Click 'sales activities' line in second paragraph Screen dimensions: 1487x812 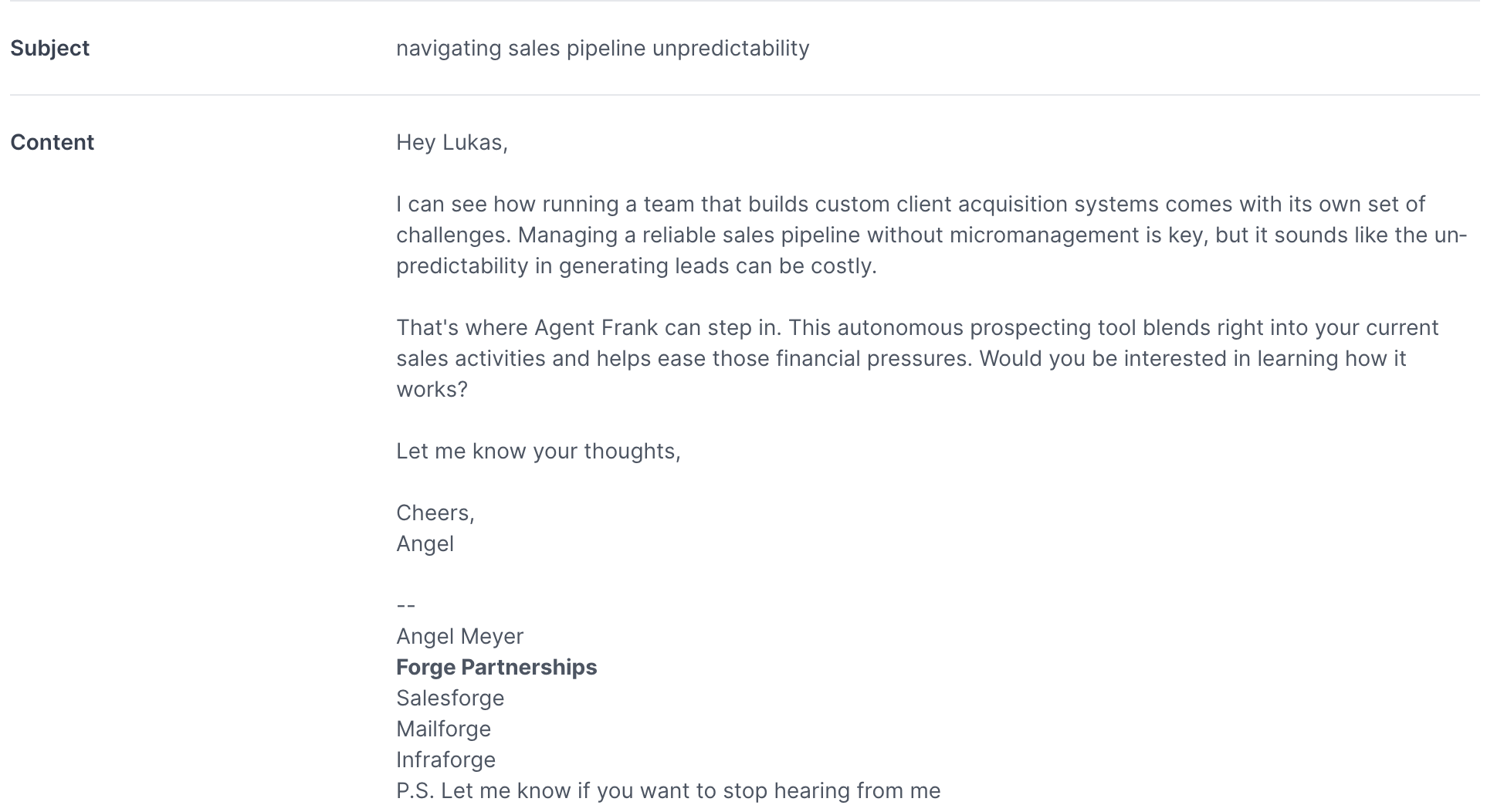tap(901, 358)
